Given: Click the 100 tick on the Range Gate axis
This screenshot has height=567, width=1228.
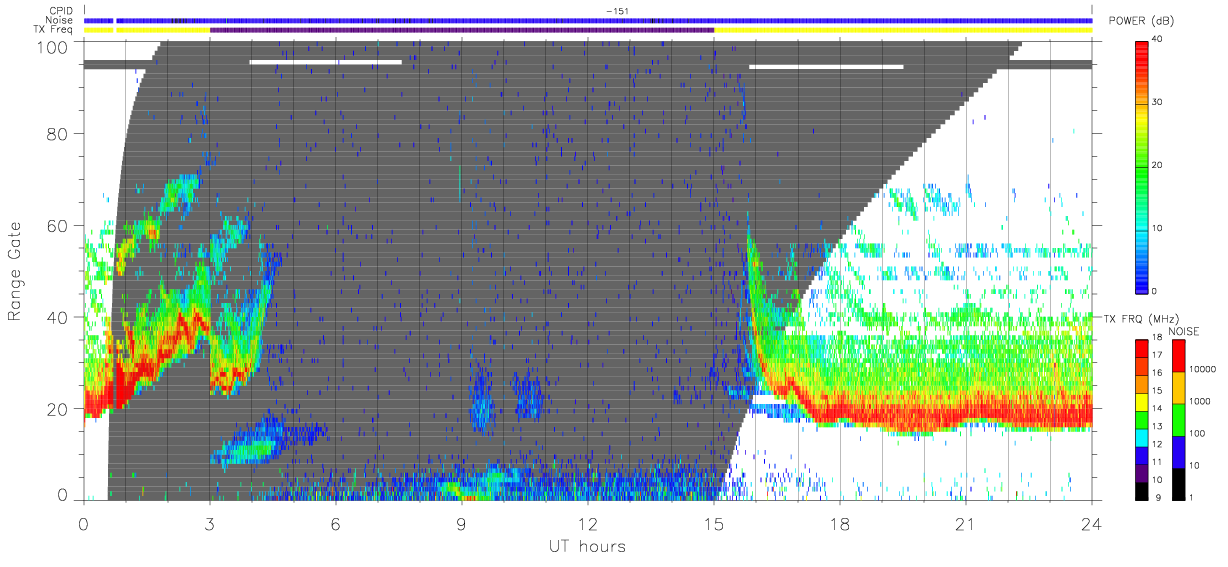Looking at the screenshot, I should [x=53, y=47].
